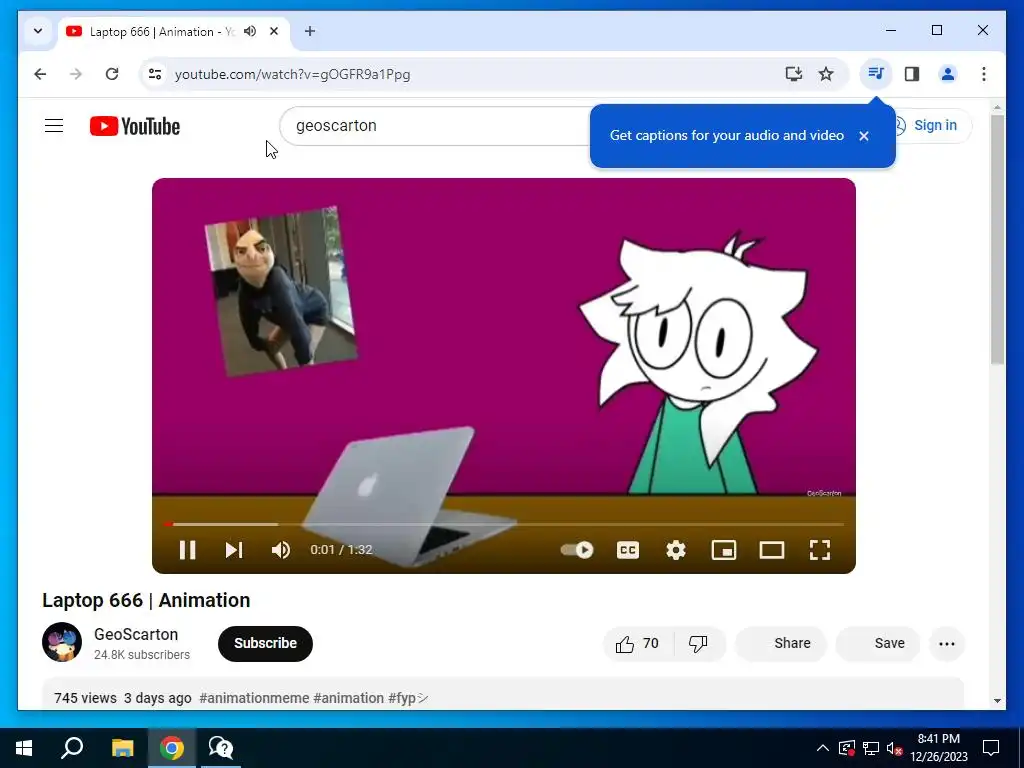This screenshot has width=1024, height=768.
Task: Open more actions ellipsis menu
Action: pyautogui.click(x=947, y=644)
